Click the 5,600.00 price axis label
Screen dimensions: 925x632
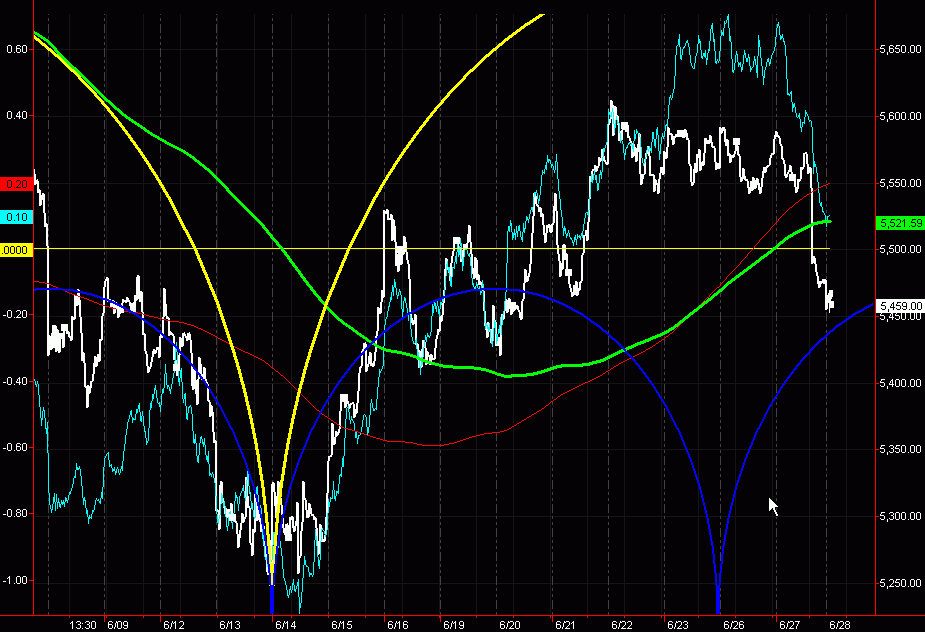[900, 116]
